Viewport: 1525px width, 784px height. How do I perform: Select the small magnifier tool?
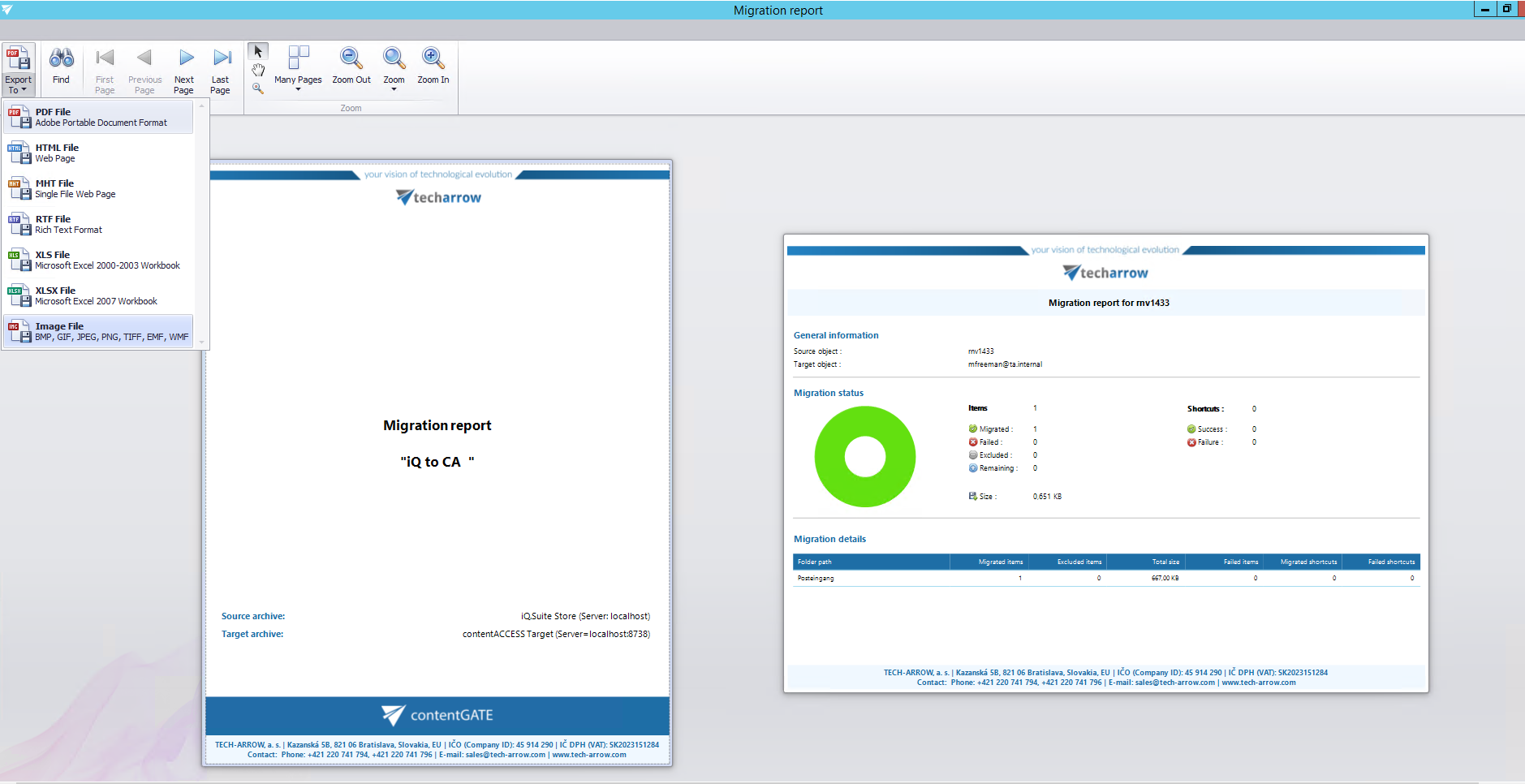click(258, 88)
